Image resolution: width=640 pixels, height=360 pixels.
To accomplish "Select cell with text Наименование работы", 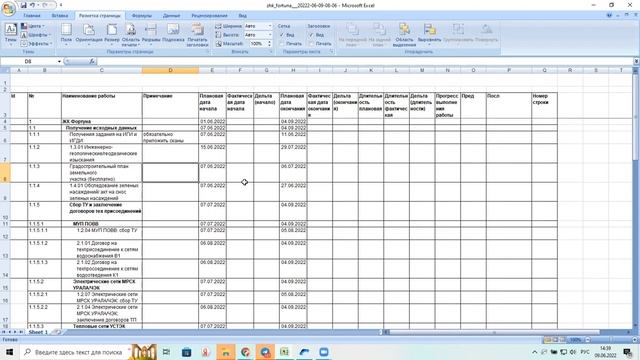I will pos(102,105).
